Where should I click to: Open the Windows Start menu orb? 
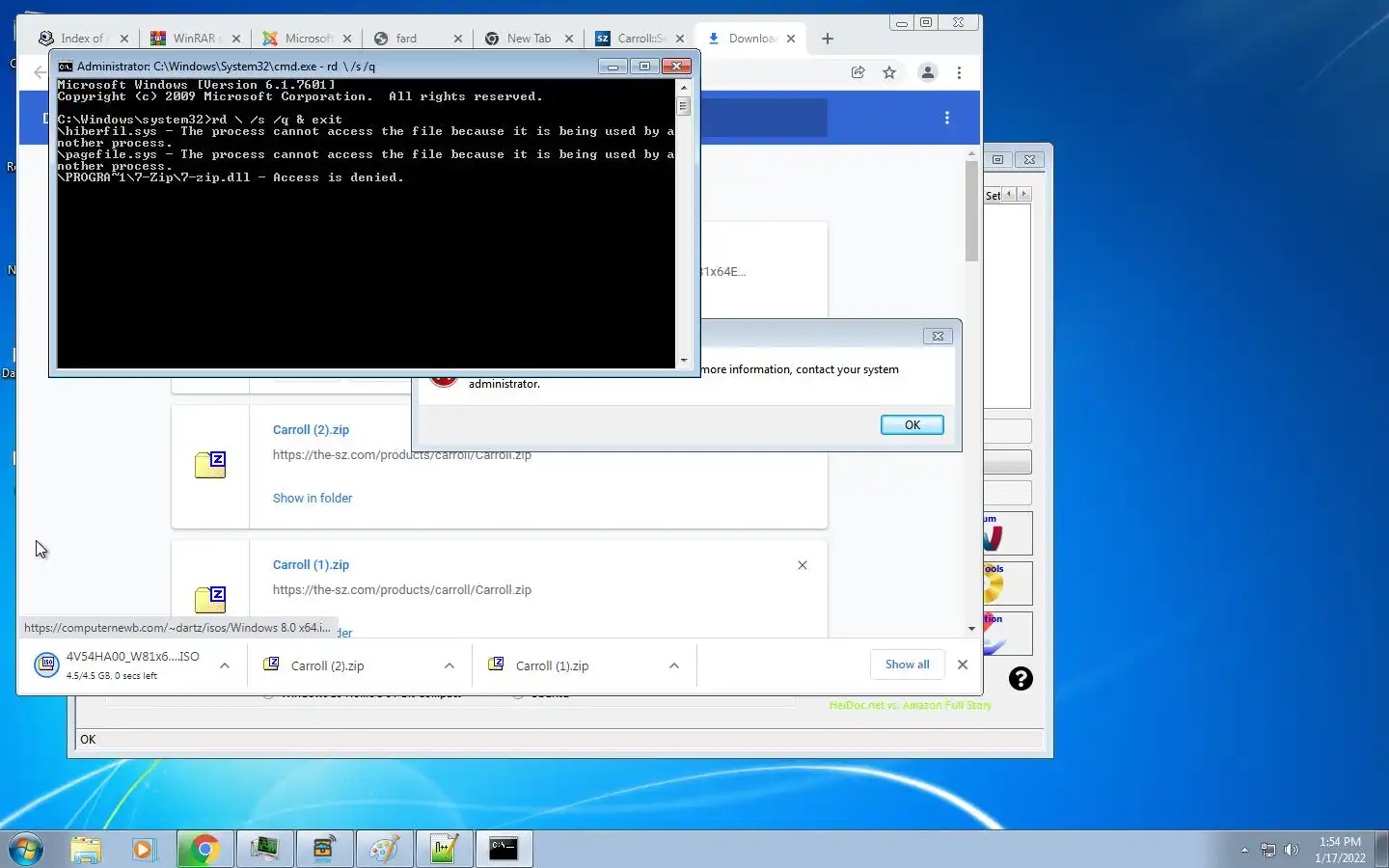tap(26, 849)
